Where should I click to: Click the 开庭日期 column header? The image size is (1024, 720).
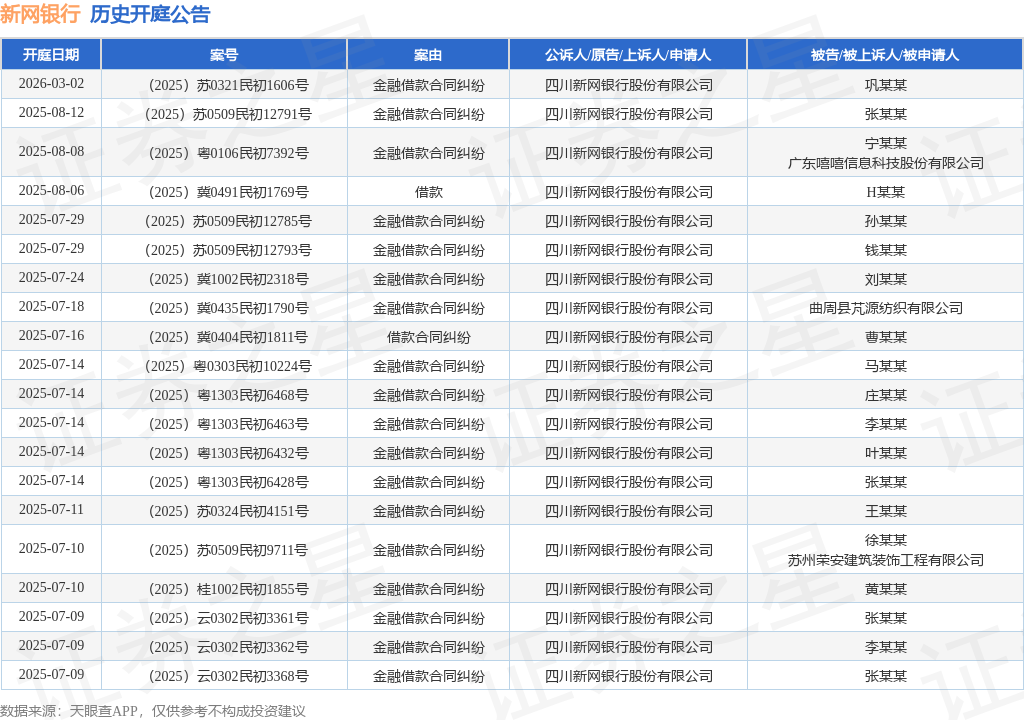pos(51,55)
